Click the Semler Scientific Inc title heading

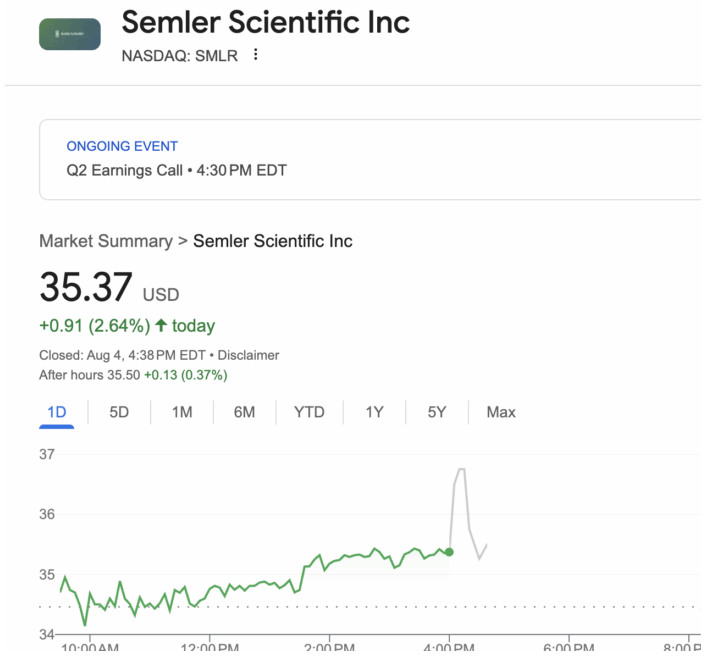265,22
